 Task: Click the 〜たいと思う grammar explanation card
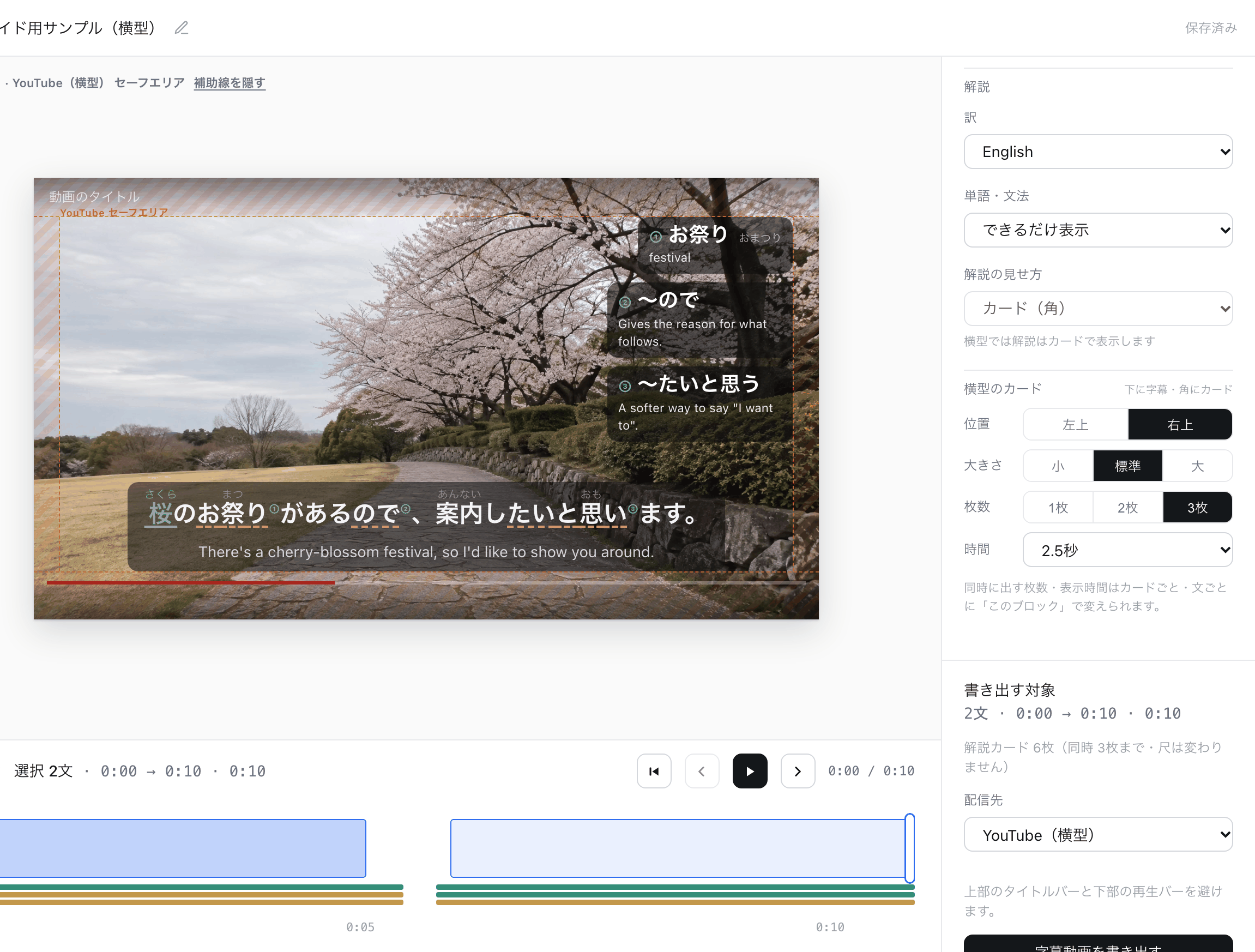tap(699, 404)
